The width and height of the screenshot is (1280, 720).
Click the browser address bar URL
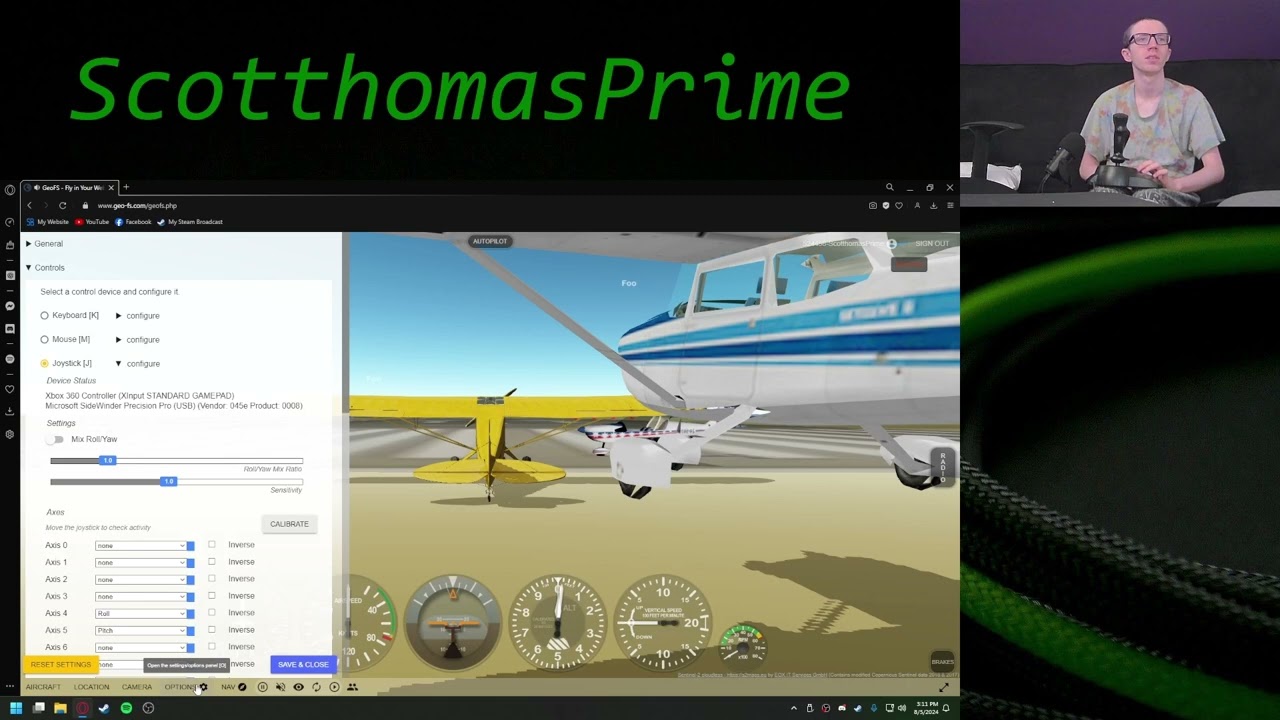(x=137, y=205)
